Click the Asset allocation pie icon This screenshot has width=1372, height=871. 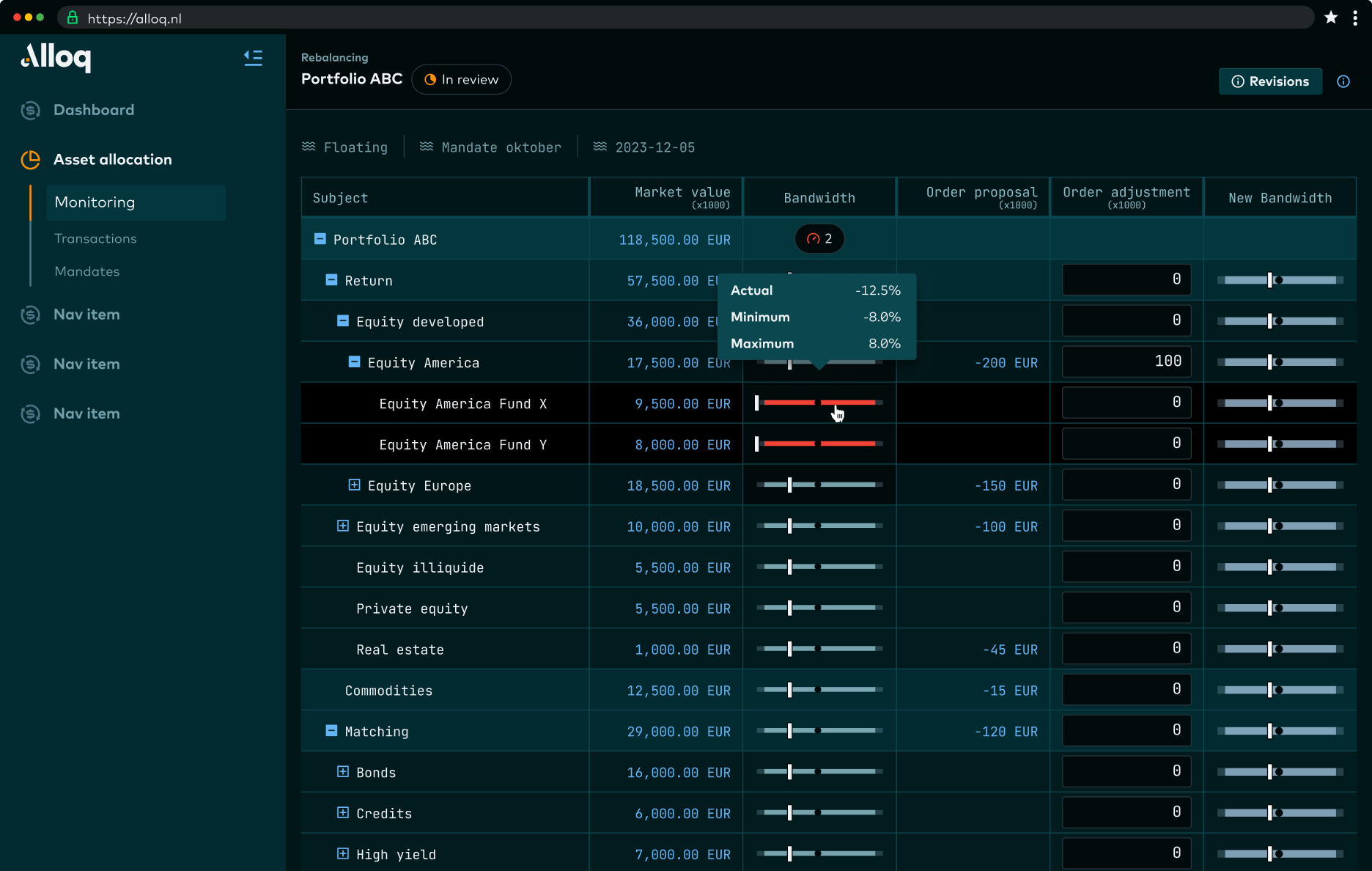click(x=30, y=160)
